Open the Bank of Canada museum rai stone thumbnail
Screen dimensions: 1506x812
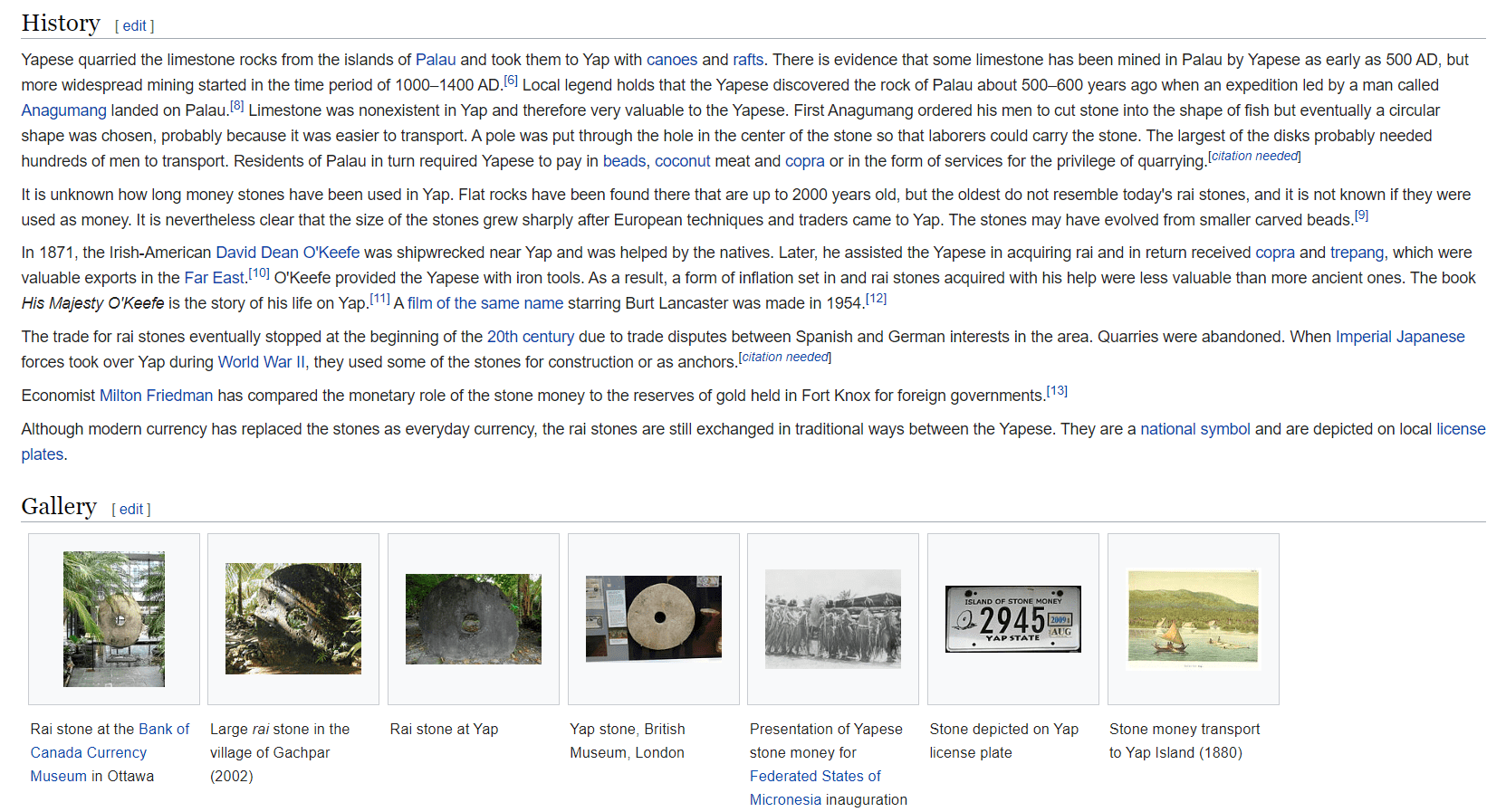click(x=114, y=619)
